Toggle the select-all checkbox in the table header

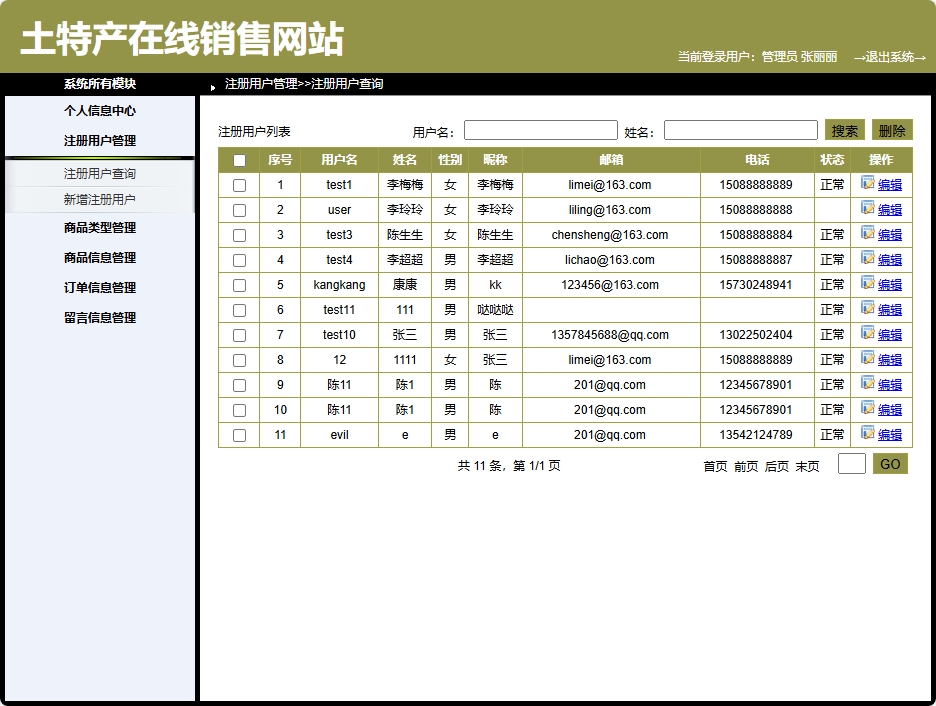click(240, 160)
